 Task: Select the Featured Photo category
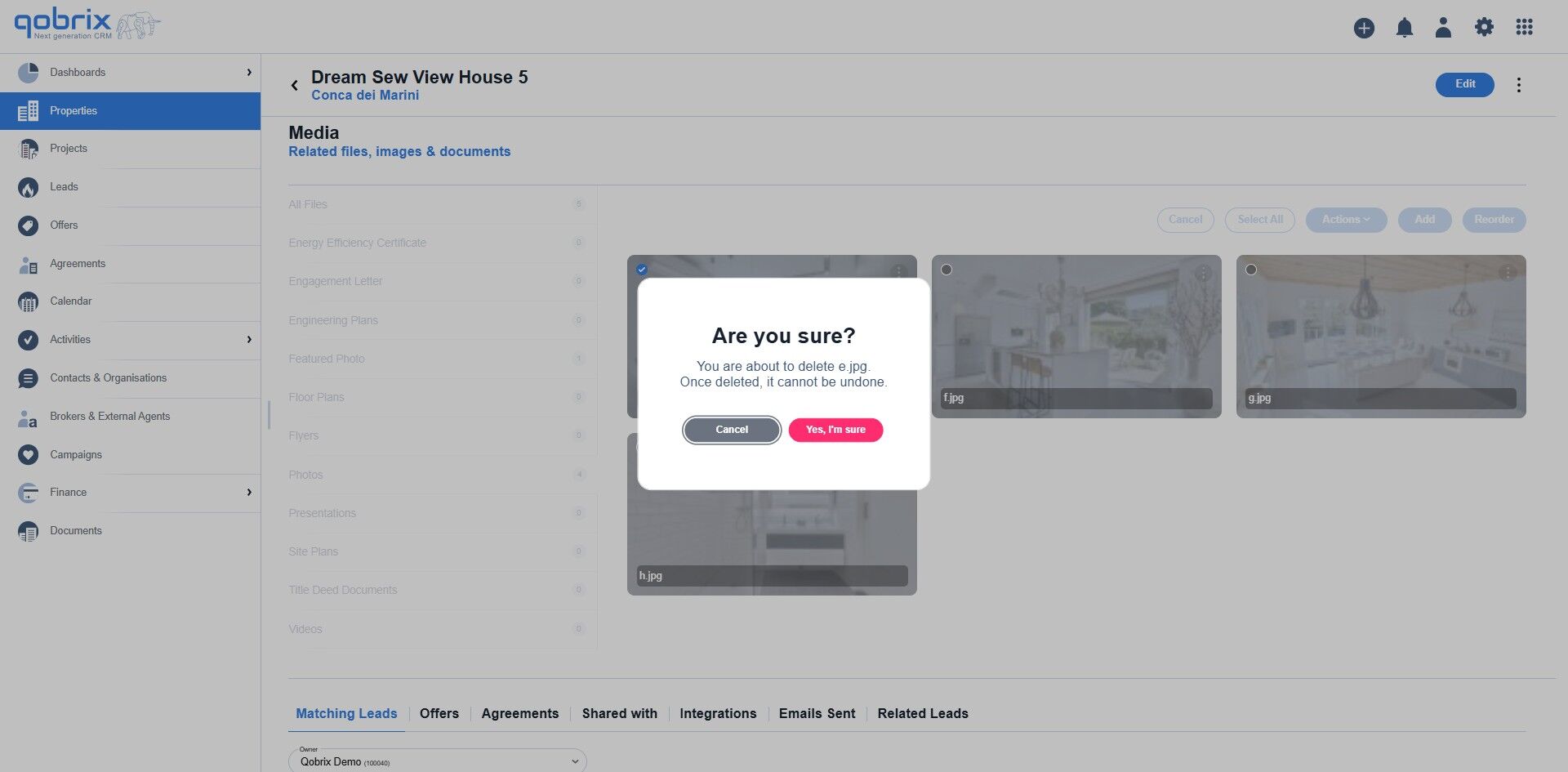442,359
